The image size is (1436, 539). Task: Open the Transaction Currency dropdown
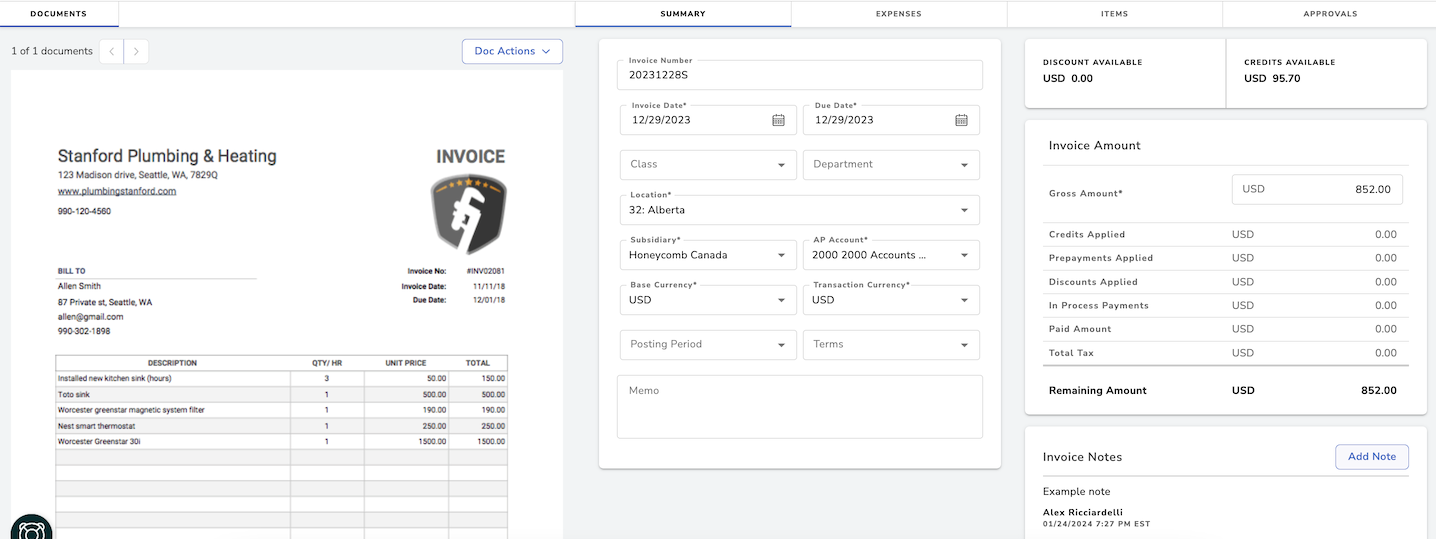point(891,300)
